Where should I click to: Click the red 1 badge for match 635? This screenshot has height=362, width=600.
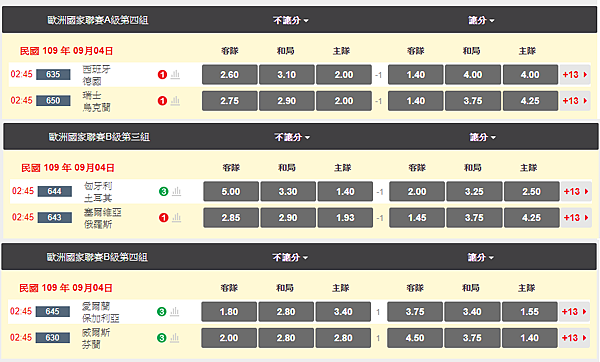point(162,75)
